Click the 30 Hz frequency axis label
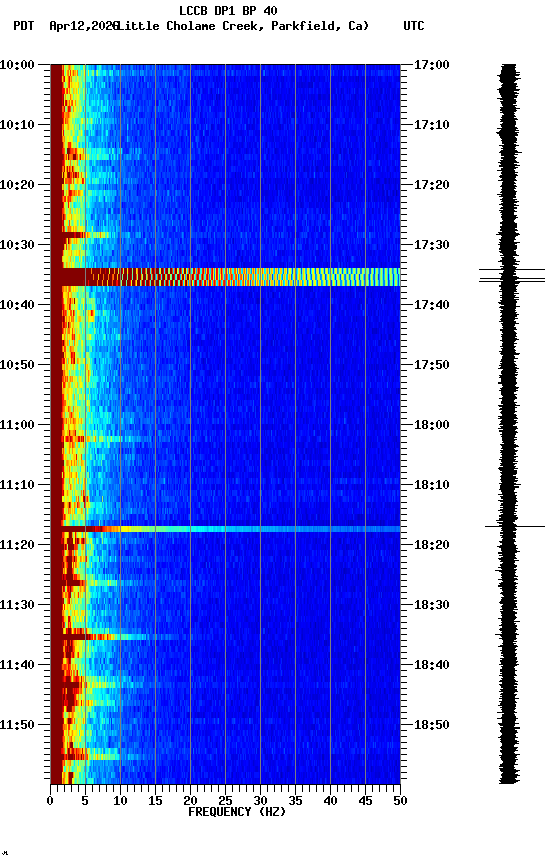The width and height of the screenshot is (552, 864). (x=260, y=801)
